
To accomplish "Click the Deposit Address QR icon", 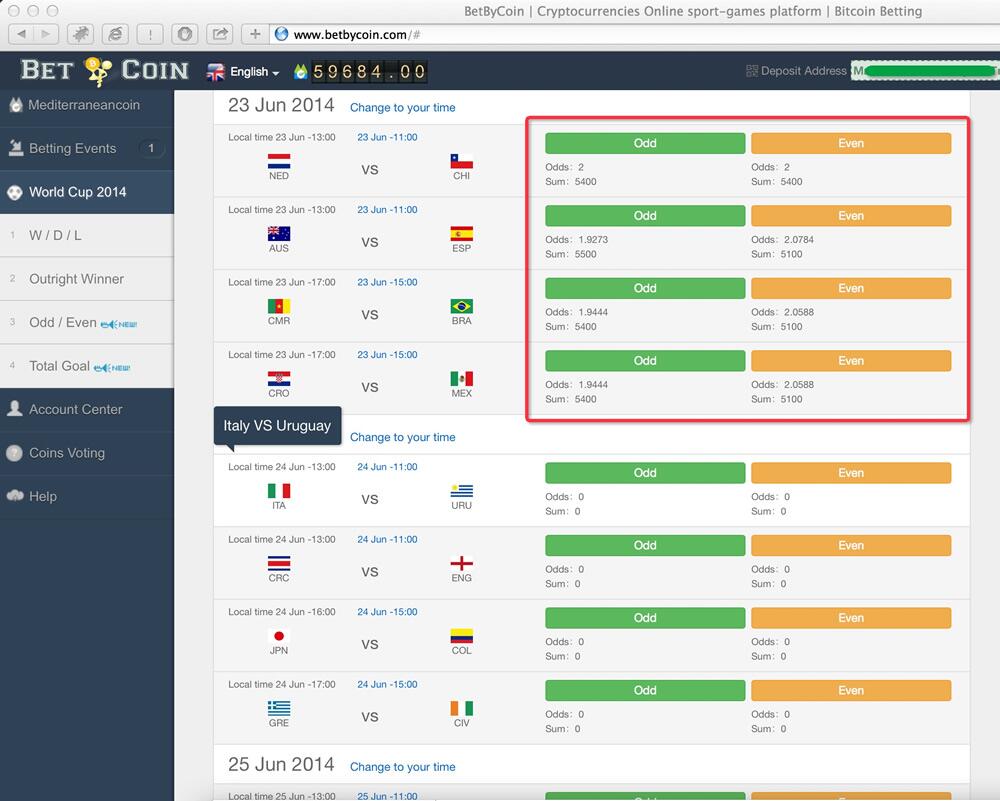I will pos(752,71).
